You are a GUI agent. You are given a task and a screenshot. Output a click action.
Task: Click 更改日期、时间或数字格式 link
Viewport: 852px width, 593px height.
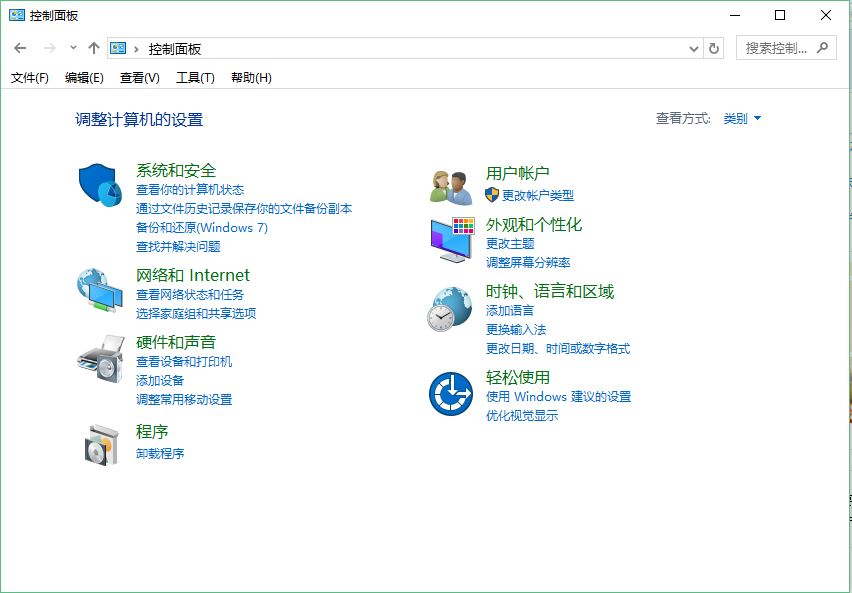[x=558, y=348]
